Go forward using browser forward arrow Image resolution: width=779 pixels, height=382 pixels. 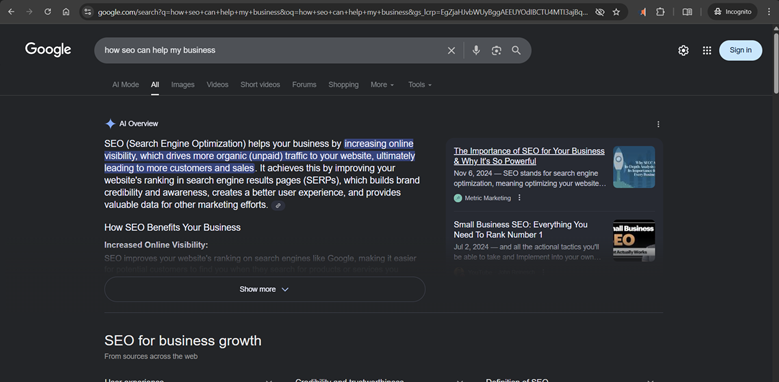29,12
